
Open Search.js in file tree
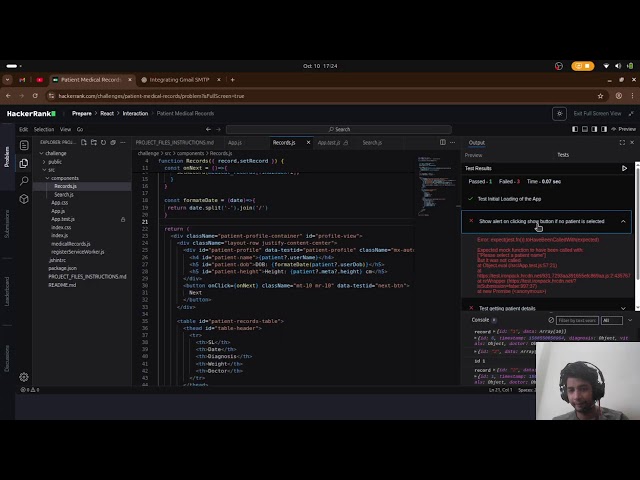pos(64,194)
